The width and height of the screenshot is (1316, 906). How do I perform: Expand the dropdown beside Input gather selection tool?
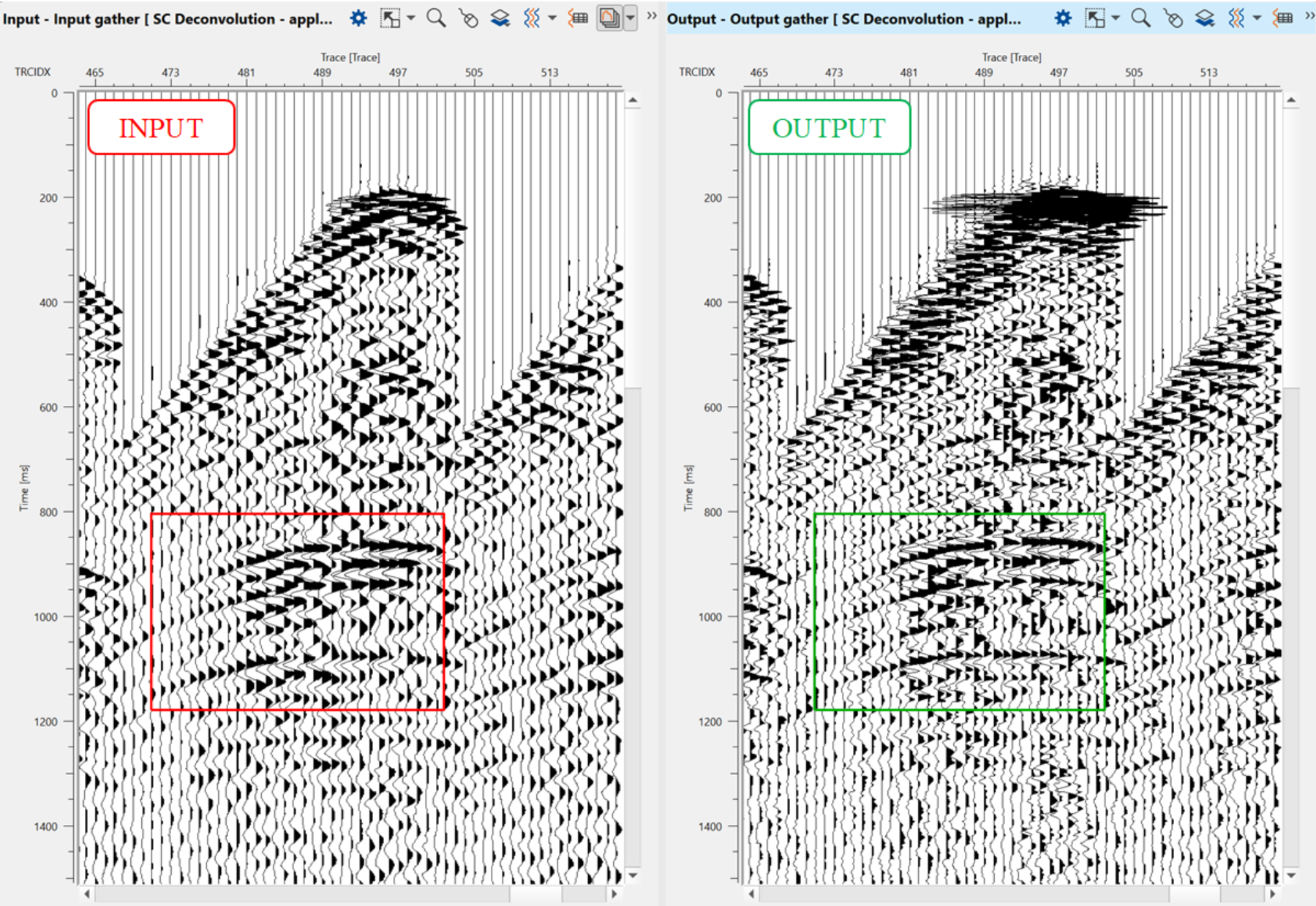click(x=410, y=18)
